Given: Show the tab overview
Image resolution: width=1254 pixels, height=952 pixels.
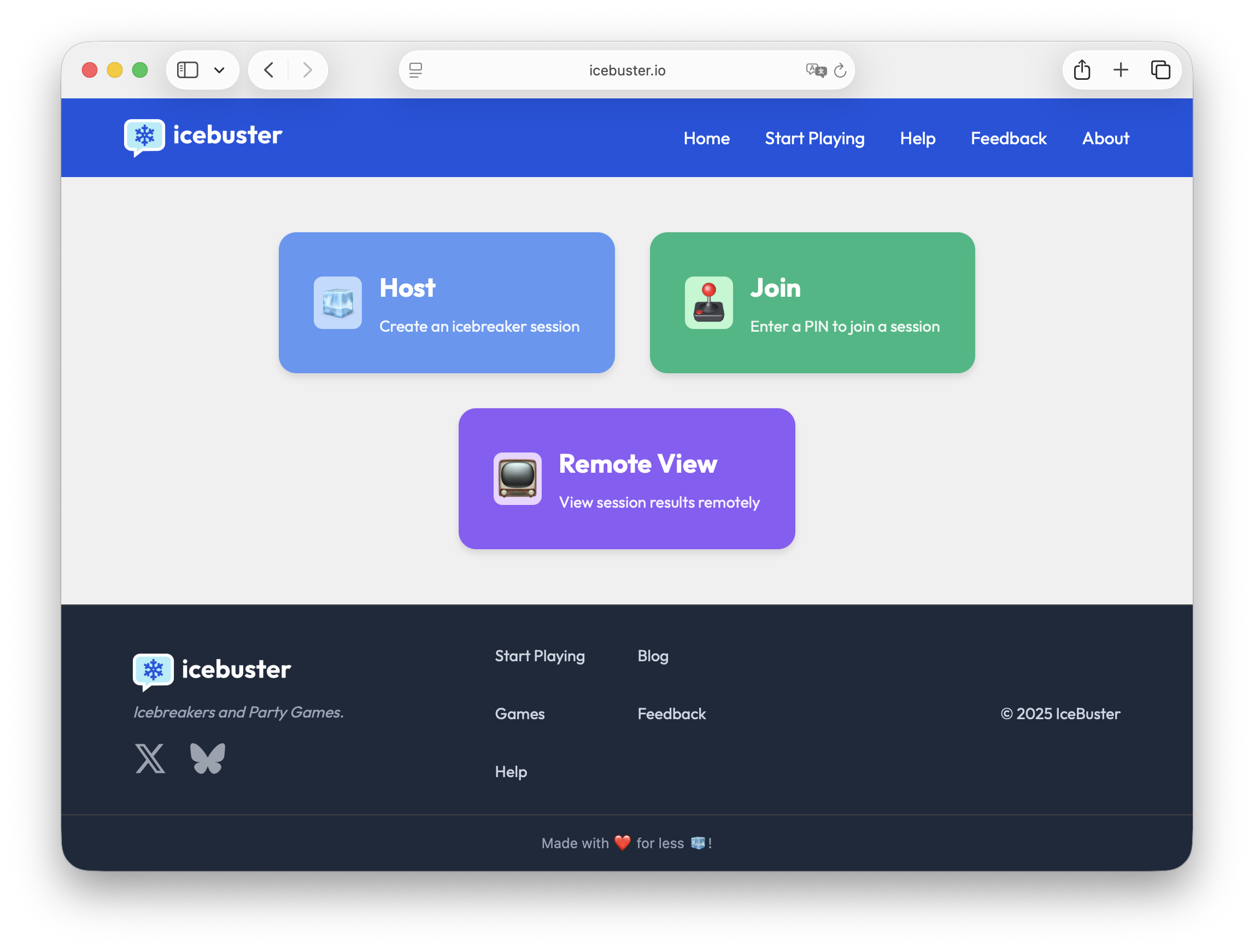Looking at the screenshot, I should click(1161, 70).
